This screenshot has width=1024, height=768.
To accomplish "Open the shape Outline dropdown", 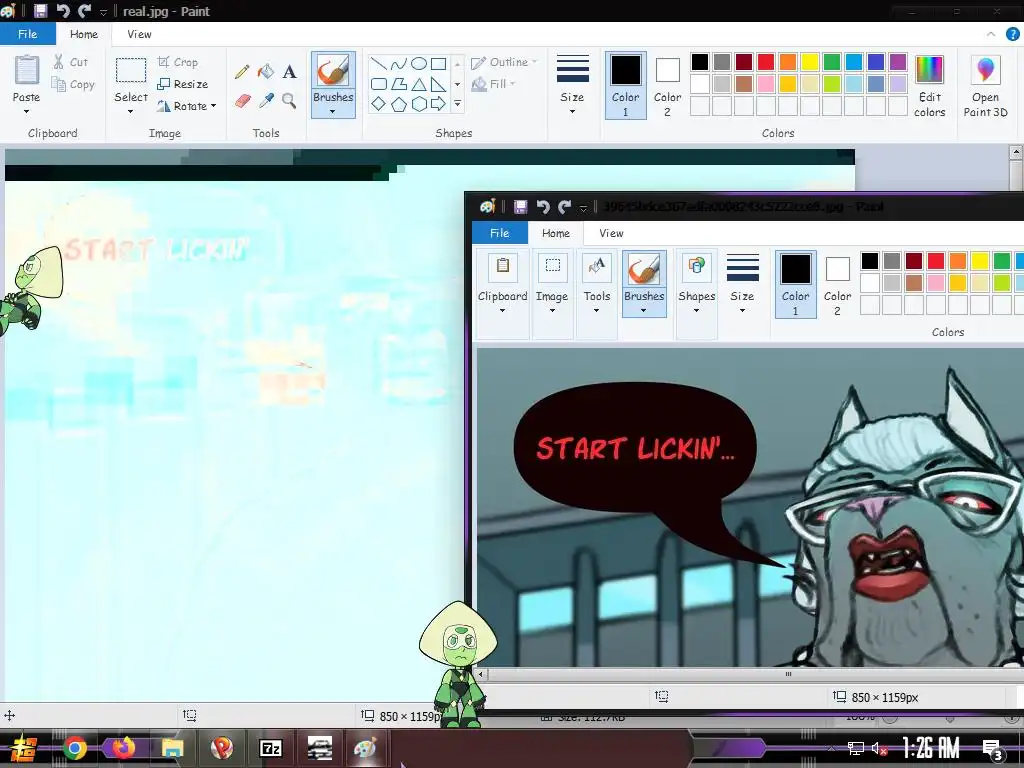I will pyautogui.click(x=504, y=62).
